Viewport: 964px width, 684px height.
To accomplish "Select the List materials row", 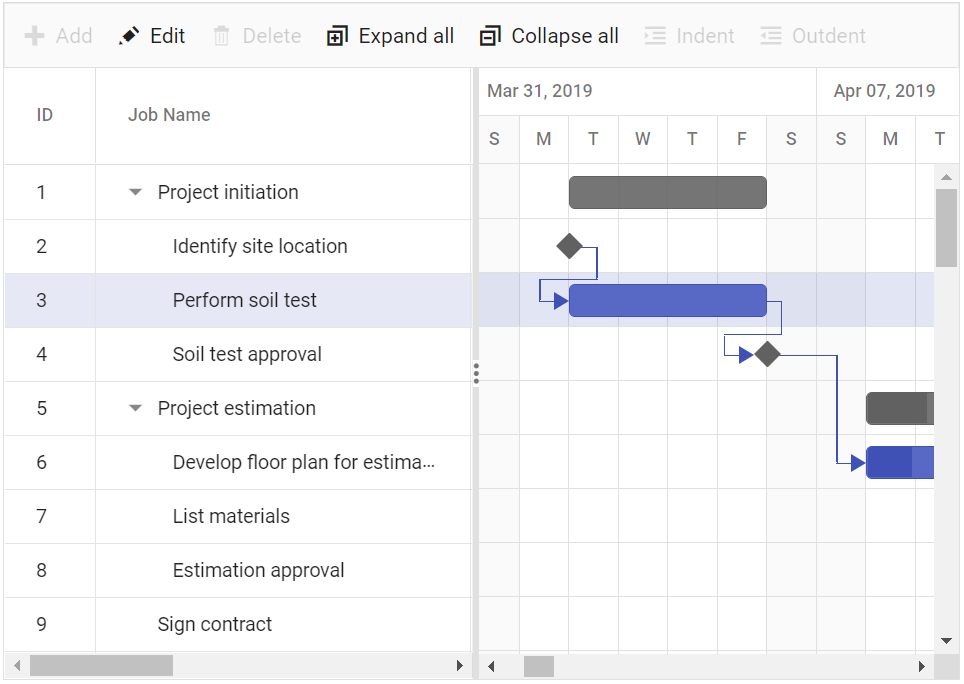I will [231, 516].
